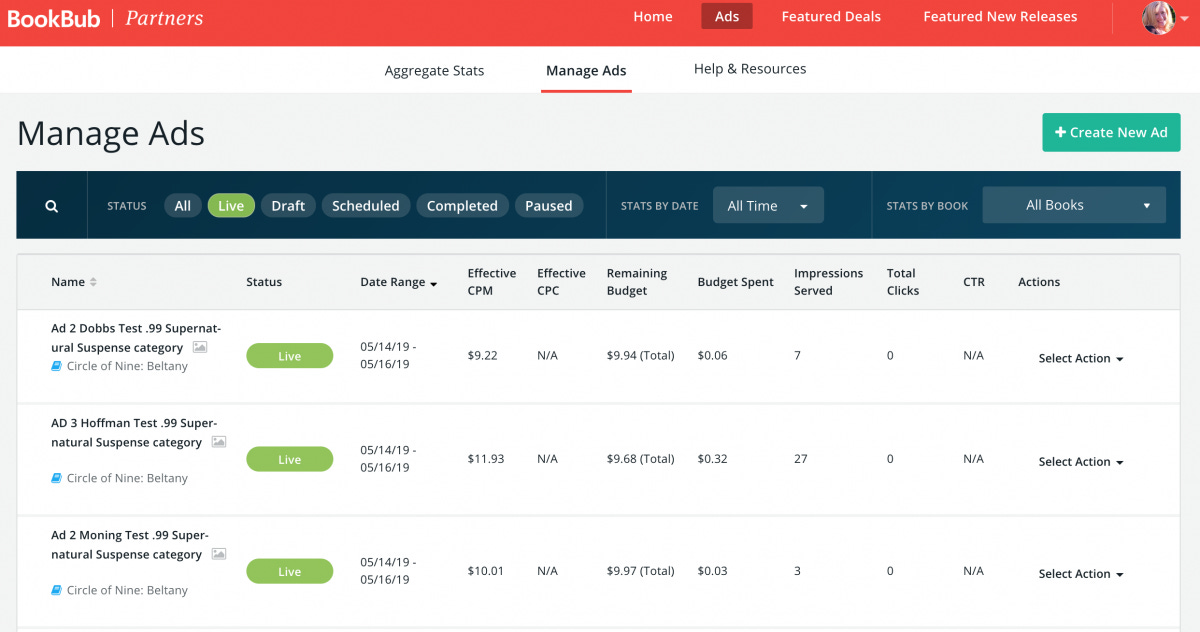Filter ads by All status

(x=182, y=206)
